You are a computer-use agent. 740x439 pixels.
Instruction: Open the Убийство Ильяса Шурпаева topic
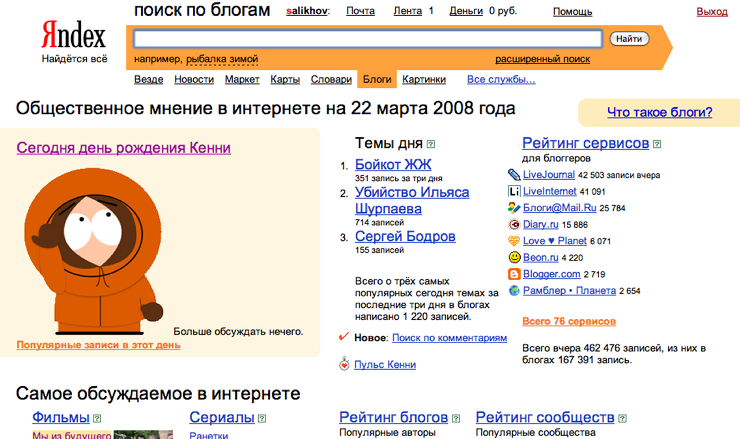412,201
